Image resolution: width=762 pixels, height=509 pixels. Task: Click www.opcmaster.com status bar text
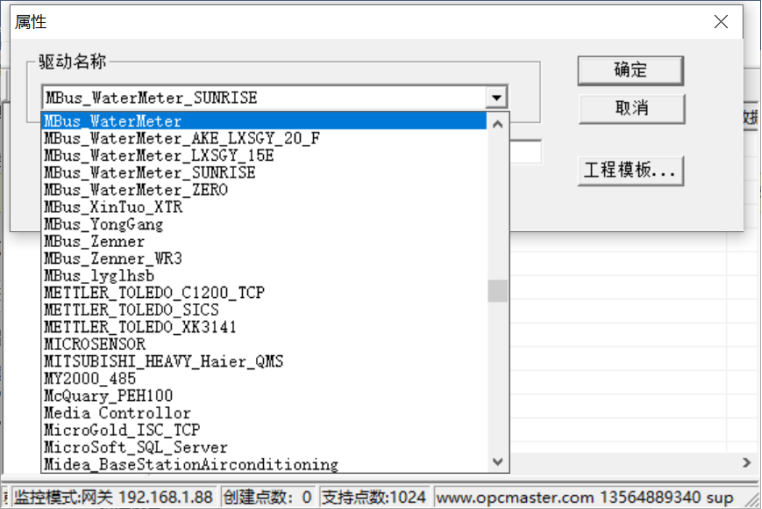(x=515, y=498)
